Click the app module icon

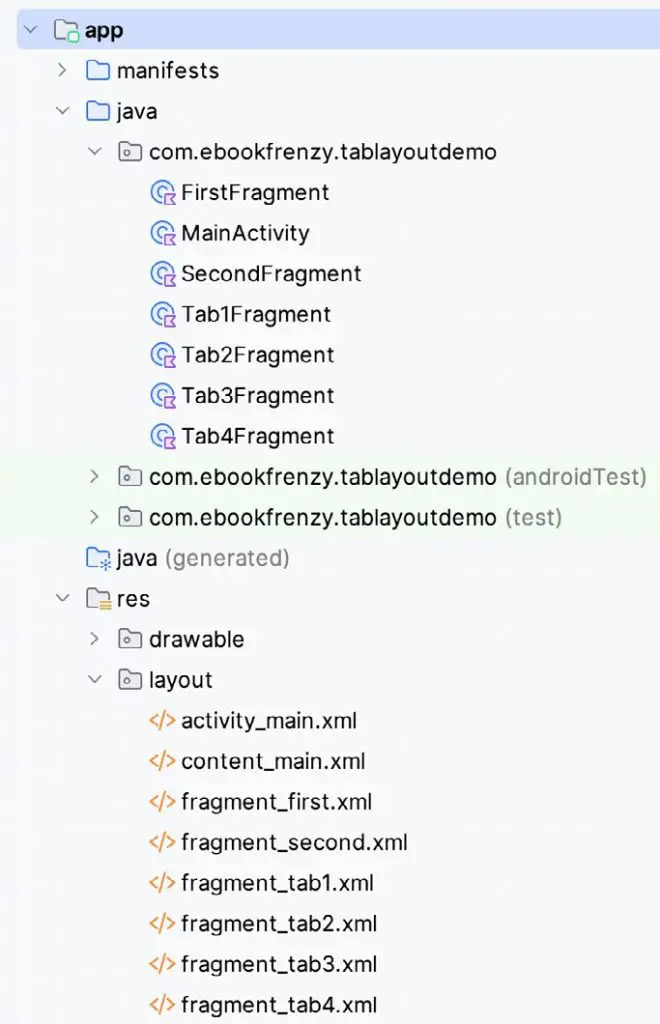point(62,29)
